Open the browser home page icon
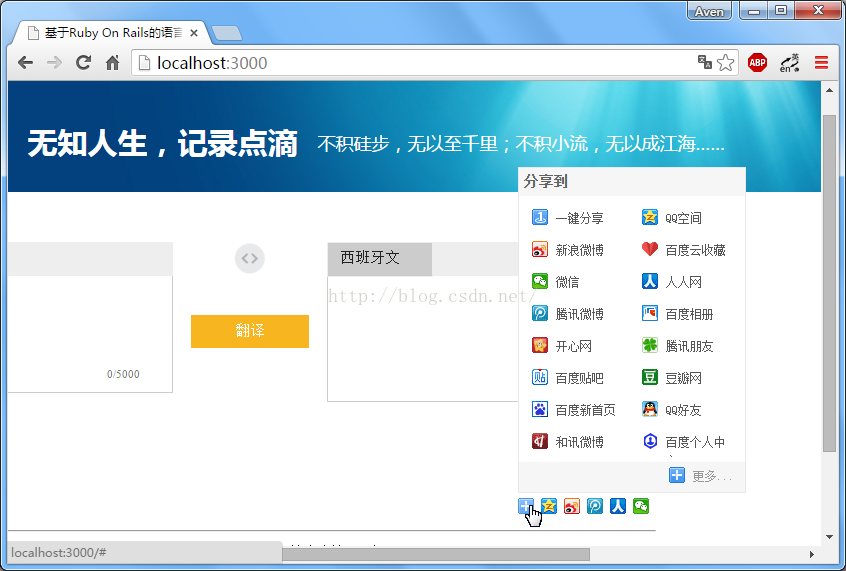The image size is (846, 571). 112,63
